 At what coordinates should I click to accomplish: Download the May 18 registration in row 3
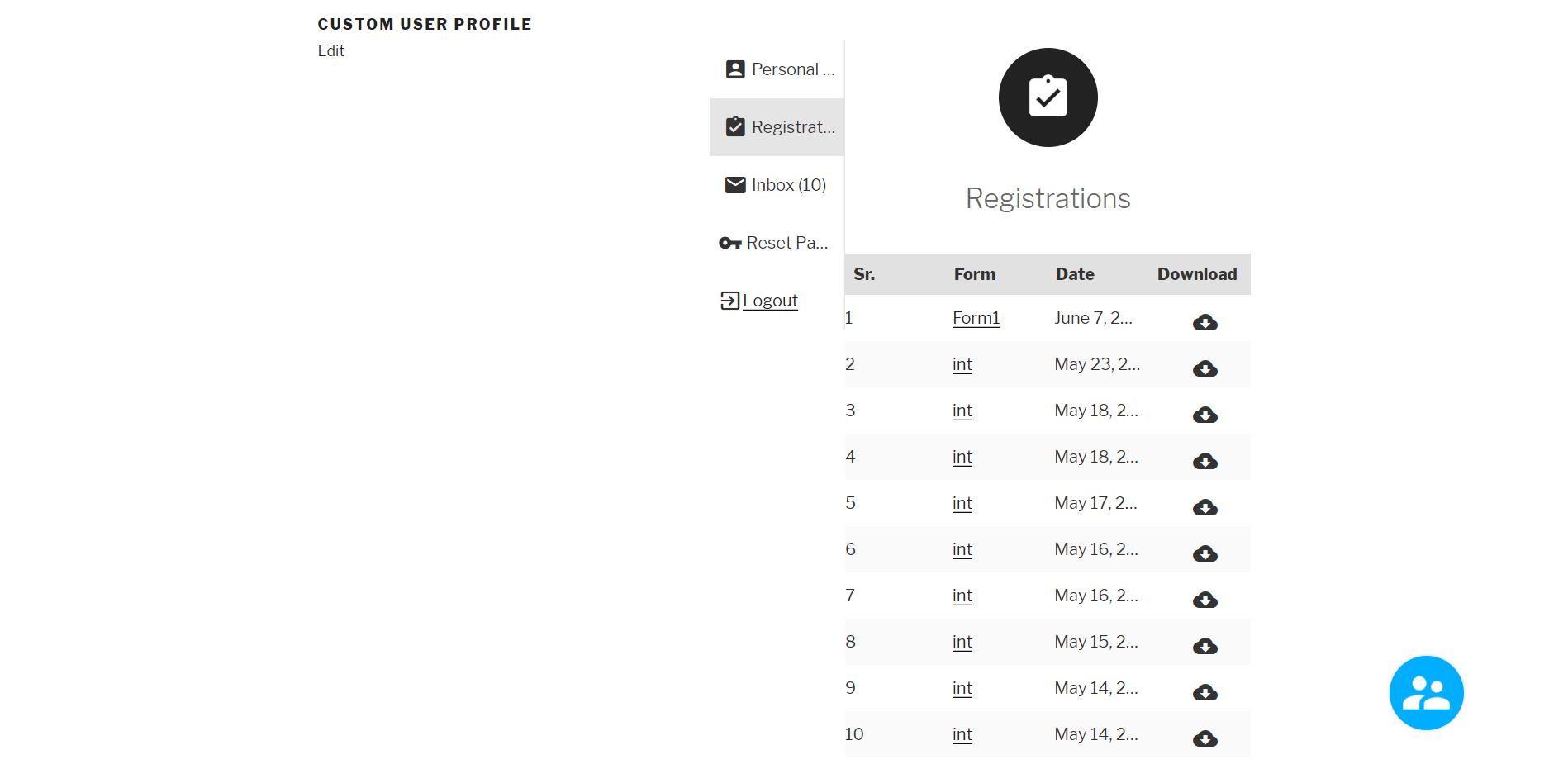pyautogui.click(x=1205, y=415)
